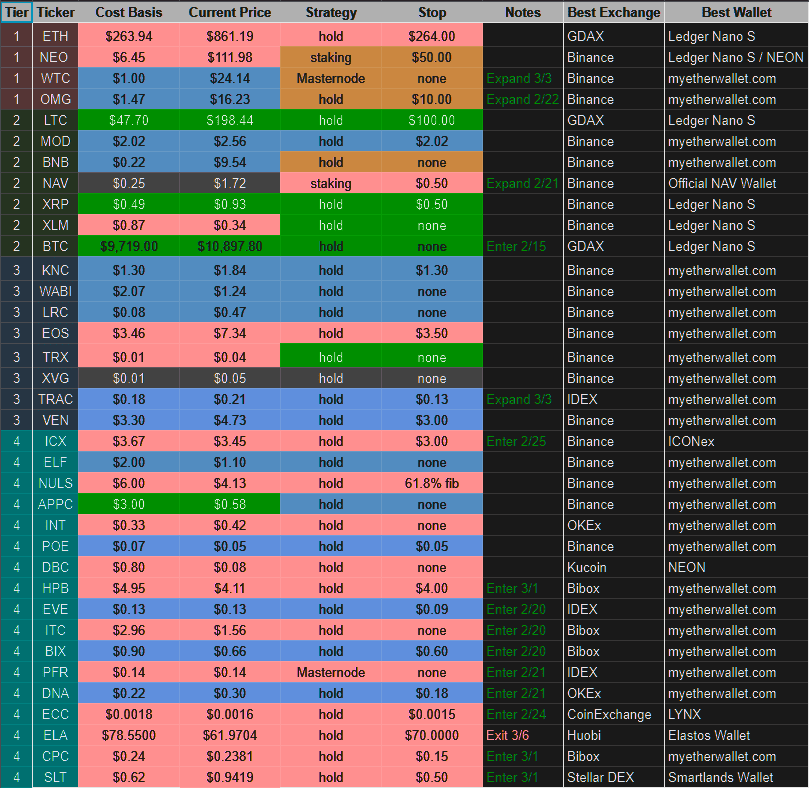Select ETH stop value $264.00
The height and width of the screenshot is (788, 809).
point(432,37)
